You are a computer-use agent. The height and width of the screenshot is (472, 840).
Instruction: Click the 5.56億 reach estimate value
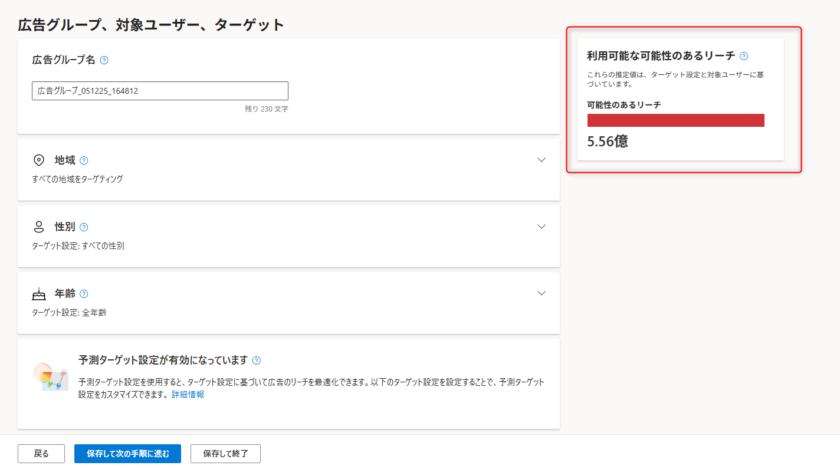tap(608, 142)
